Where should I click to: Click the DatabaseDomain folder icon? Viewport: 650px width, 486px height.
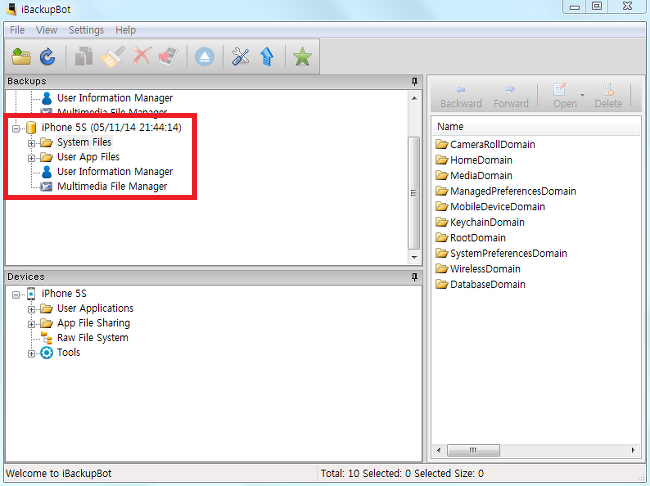pyautogui.click(x=442, y=284)
